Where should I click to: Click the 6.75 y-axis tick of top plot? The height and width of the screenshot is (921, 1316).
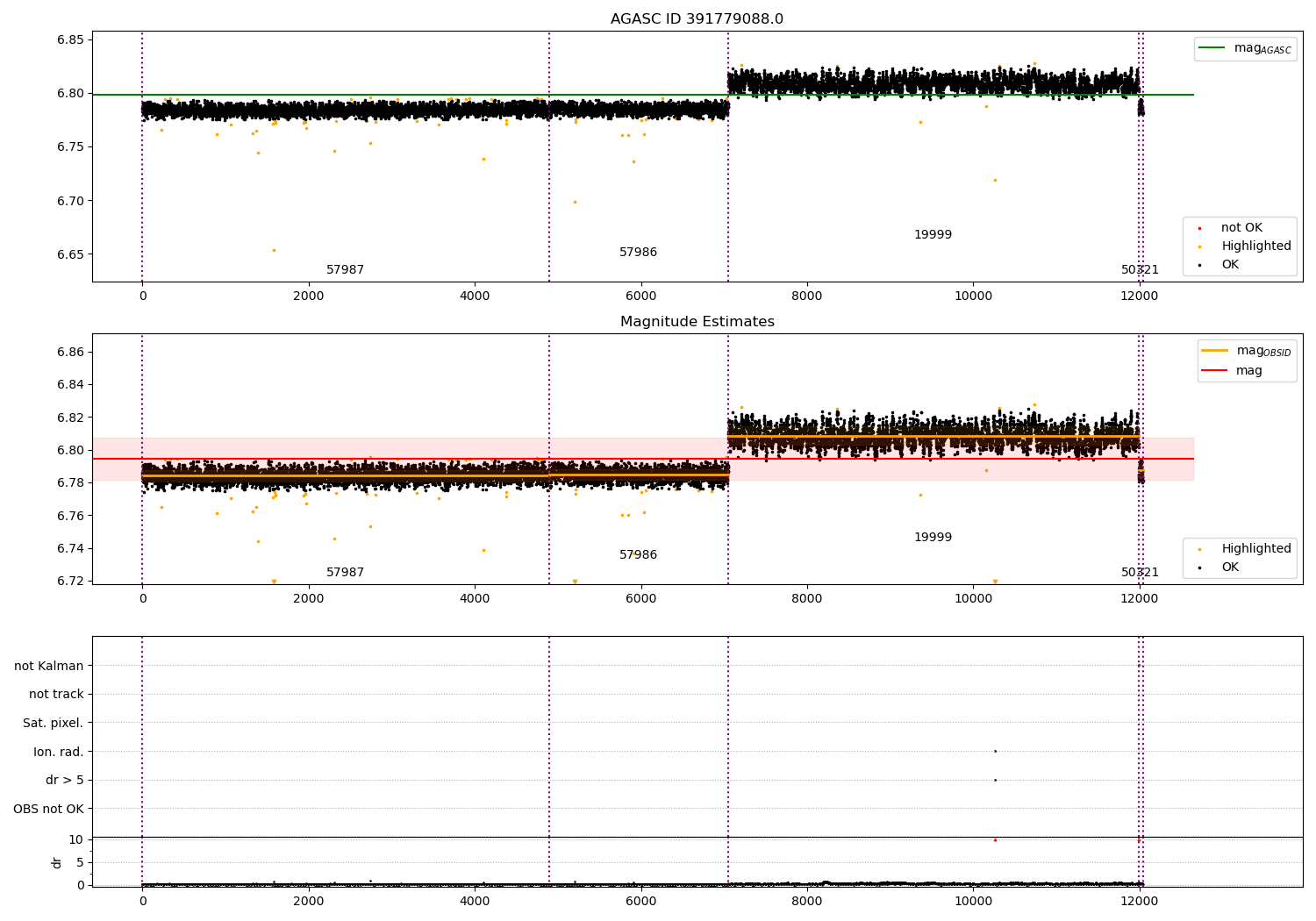pos(70,147)
